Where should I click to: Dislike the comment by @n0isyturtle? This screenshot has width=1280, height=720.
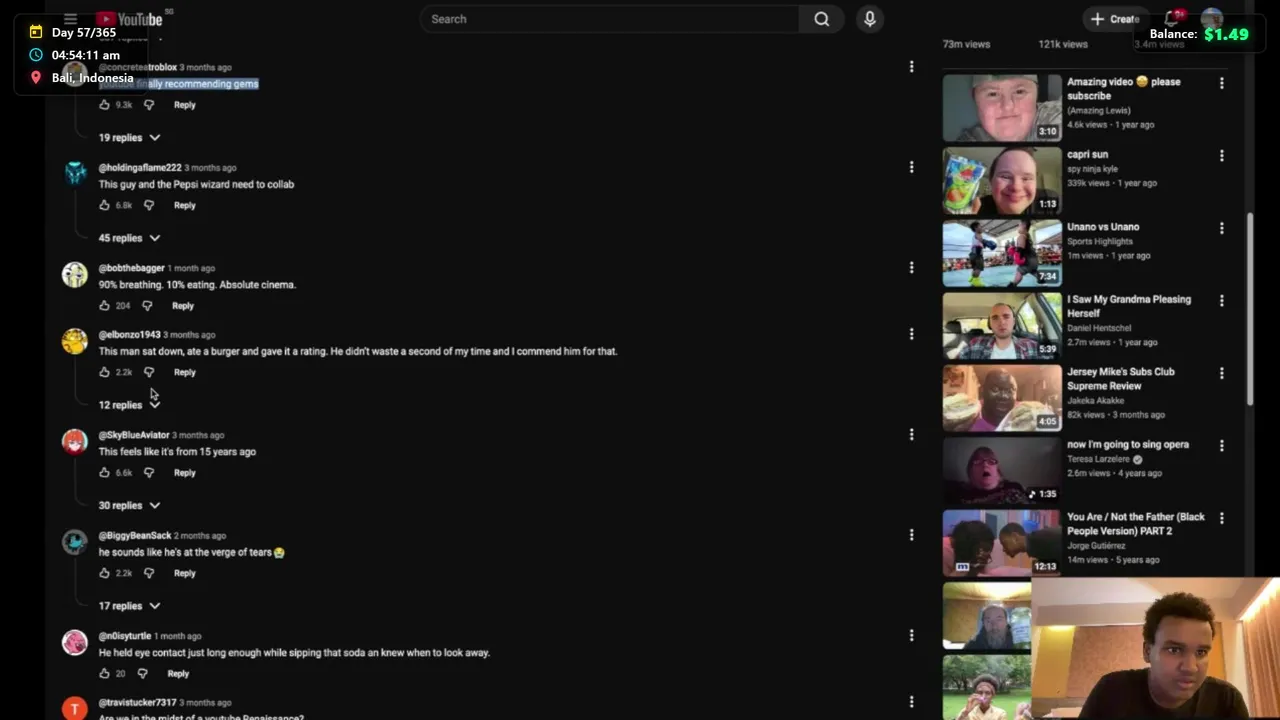pyautogui.click(x=142, y=674)
